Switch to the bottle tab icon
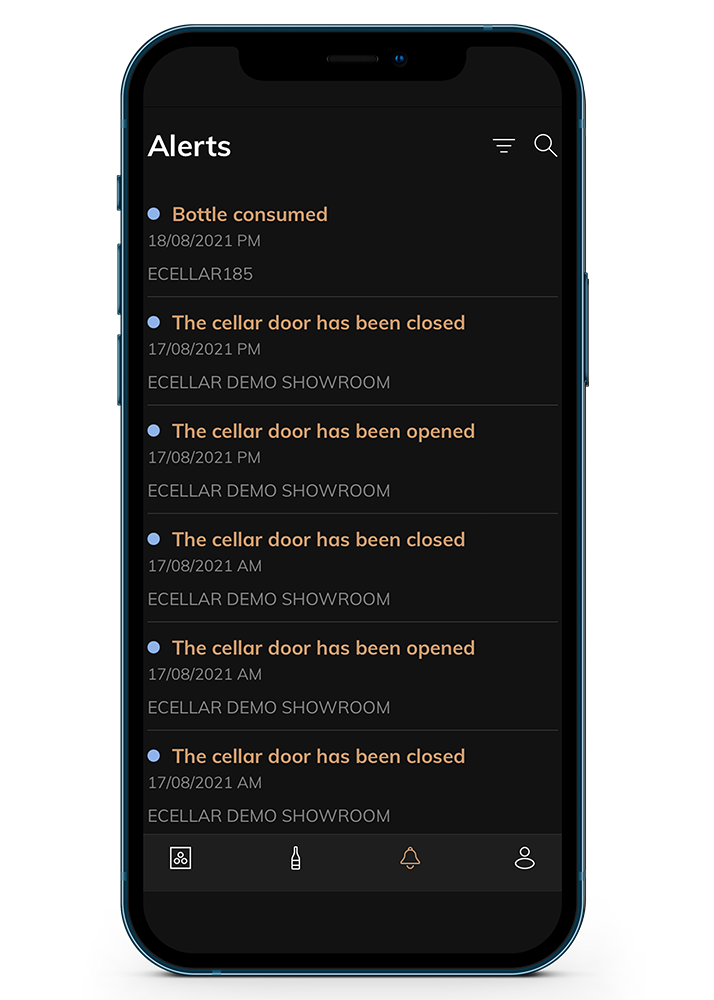 (295, 858)
